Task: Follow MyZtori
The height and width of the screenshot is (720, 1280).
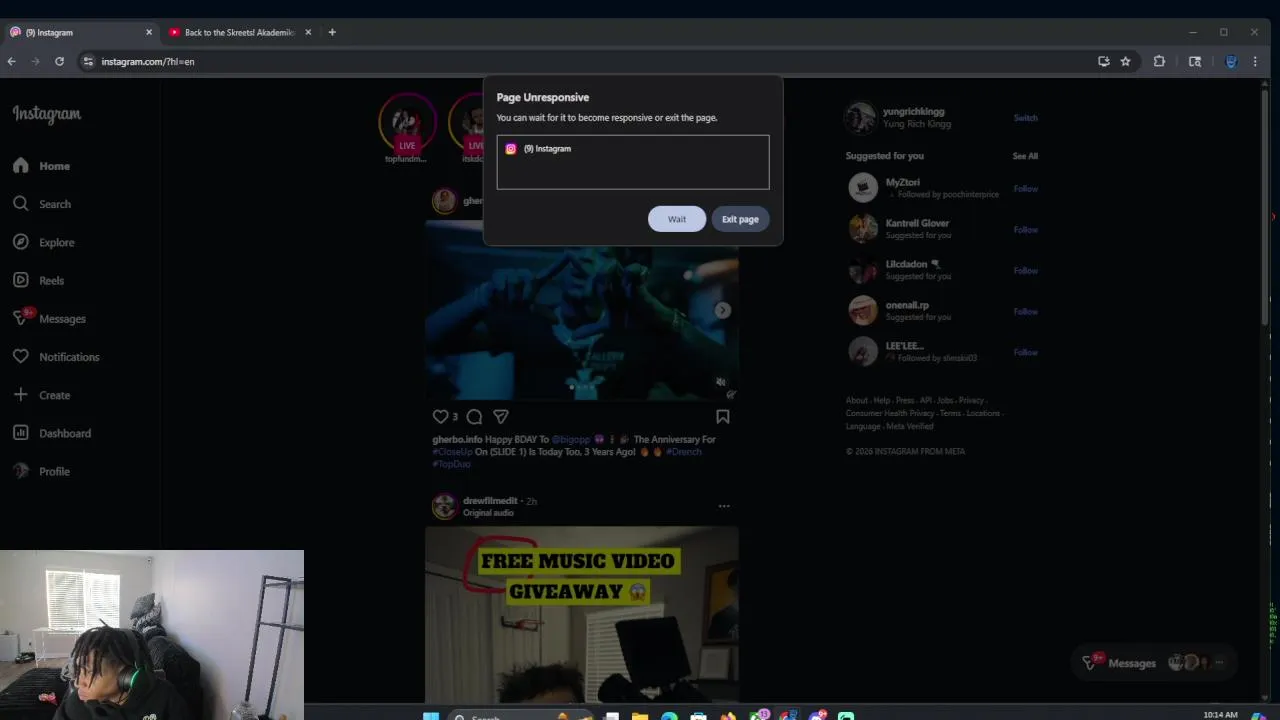Action: coord(1025,188)
